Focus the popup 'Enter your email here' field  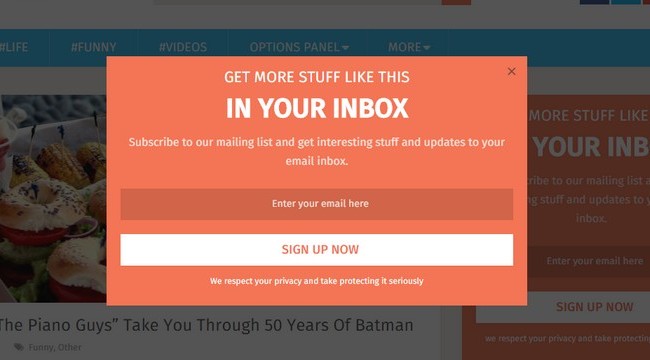pos(317,204)
